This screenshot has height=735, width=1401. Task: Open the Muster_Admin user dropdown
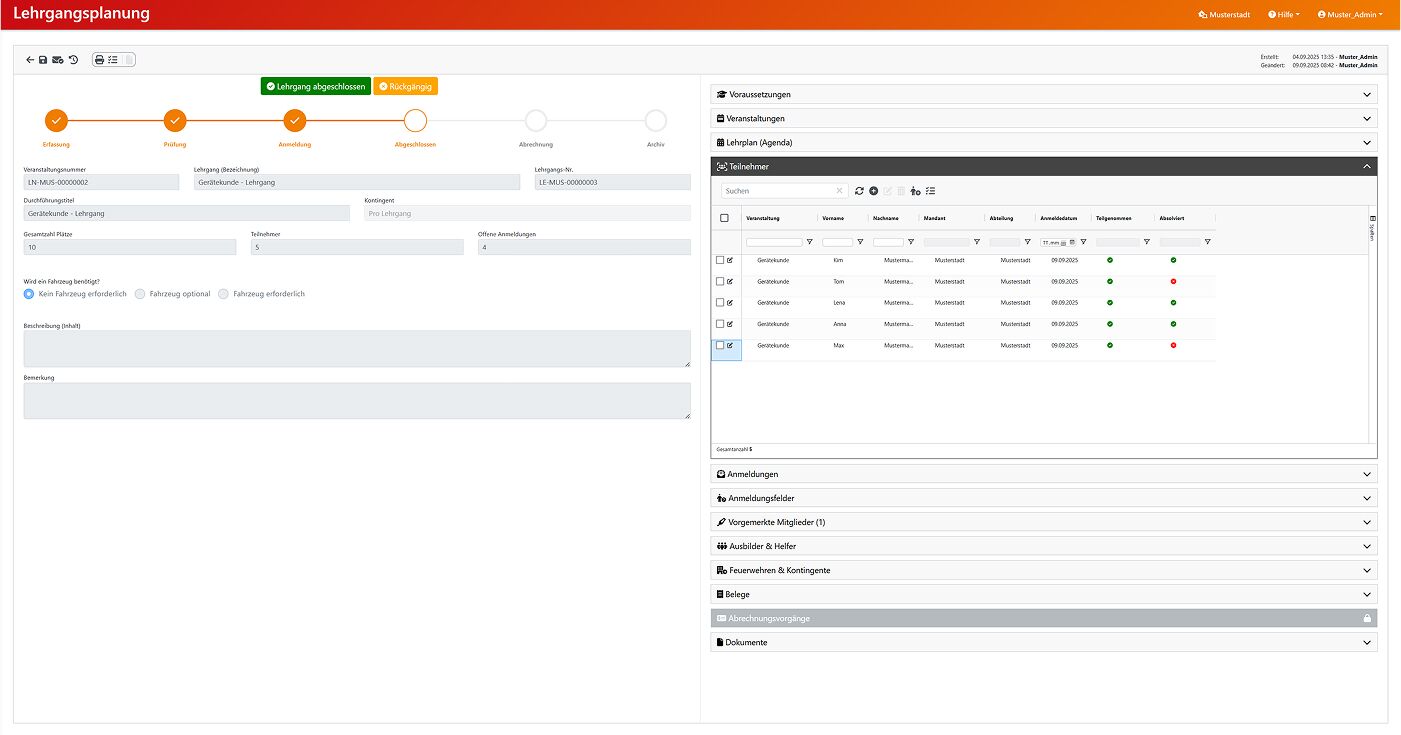click(1350, 15)
